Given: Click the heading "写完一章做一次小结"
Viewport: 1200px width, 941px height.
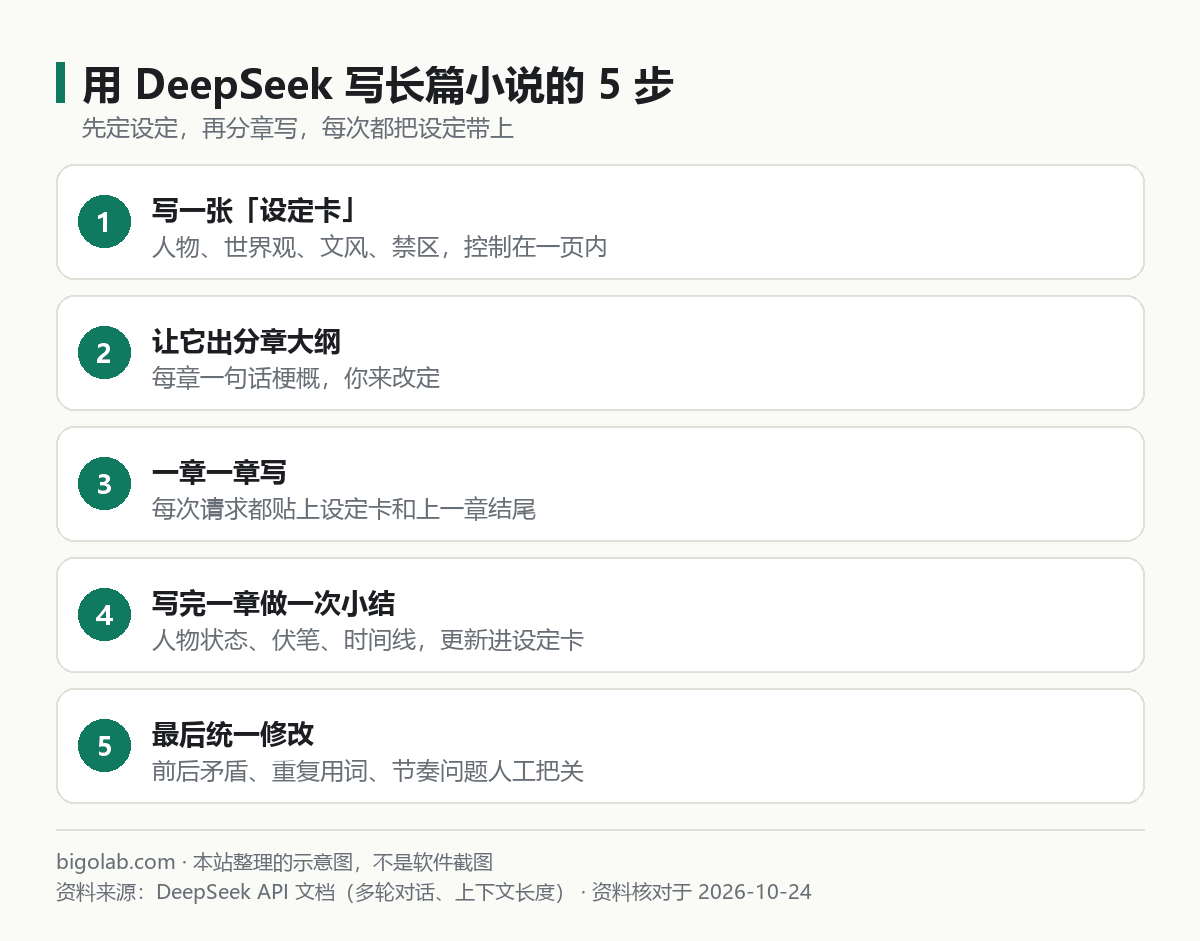Looking at the screenshot, I should point(274,604).
